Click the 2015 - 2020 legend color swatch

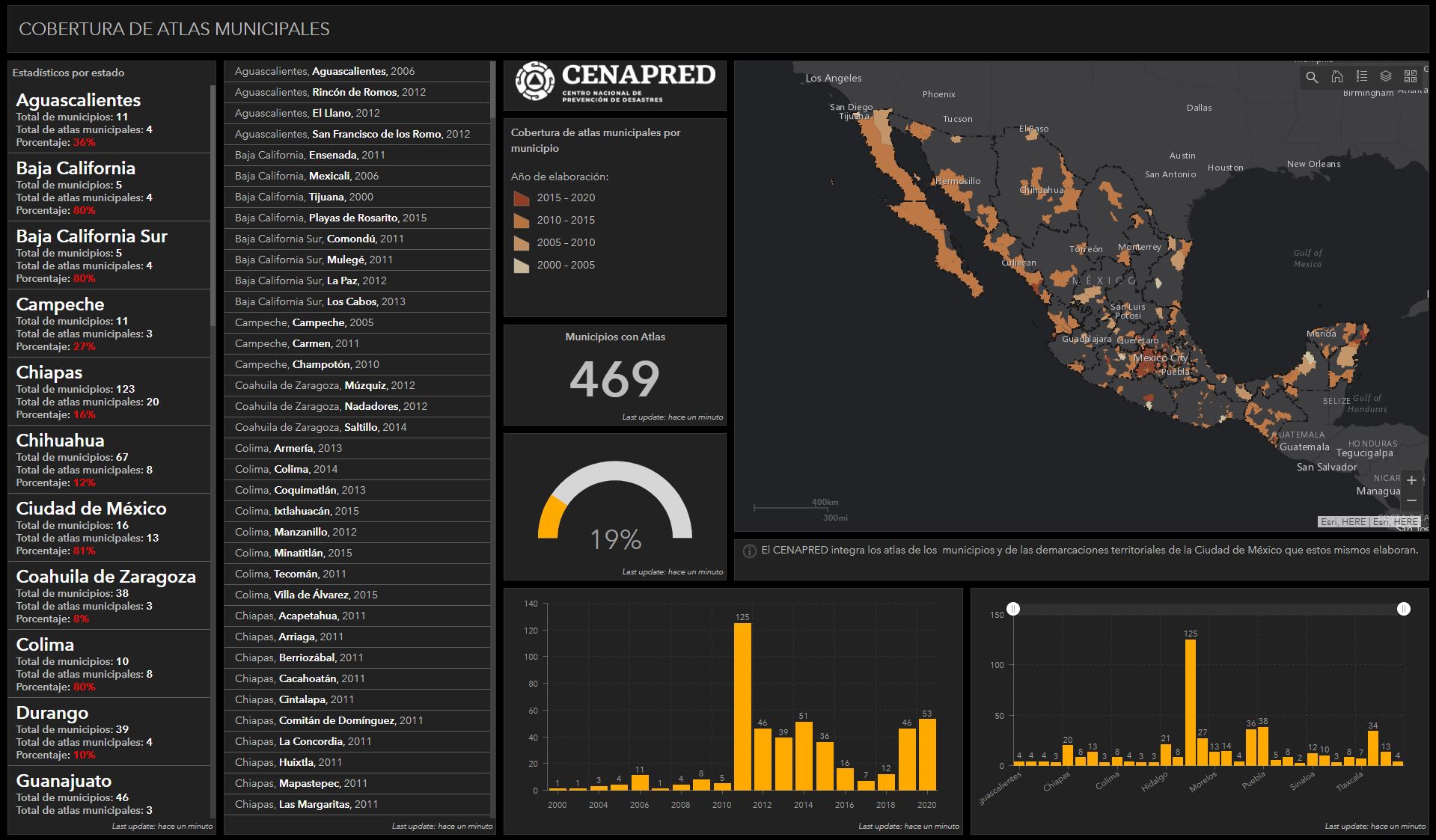pos(521,198)
